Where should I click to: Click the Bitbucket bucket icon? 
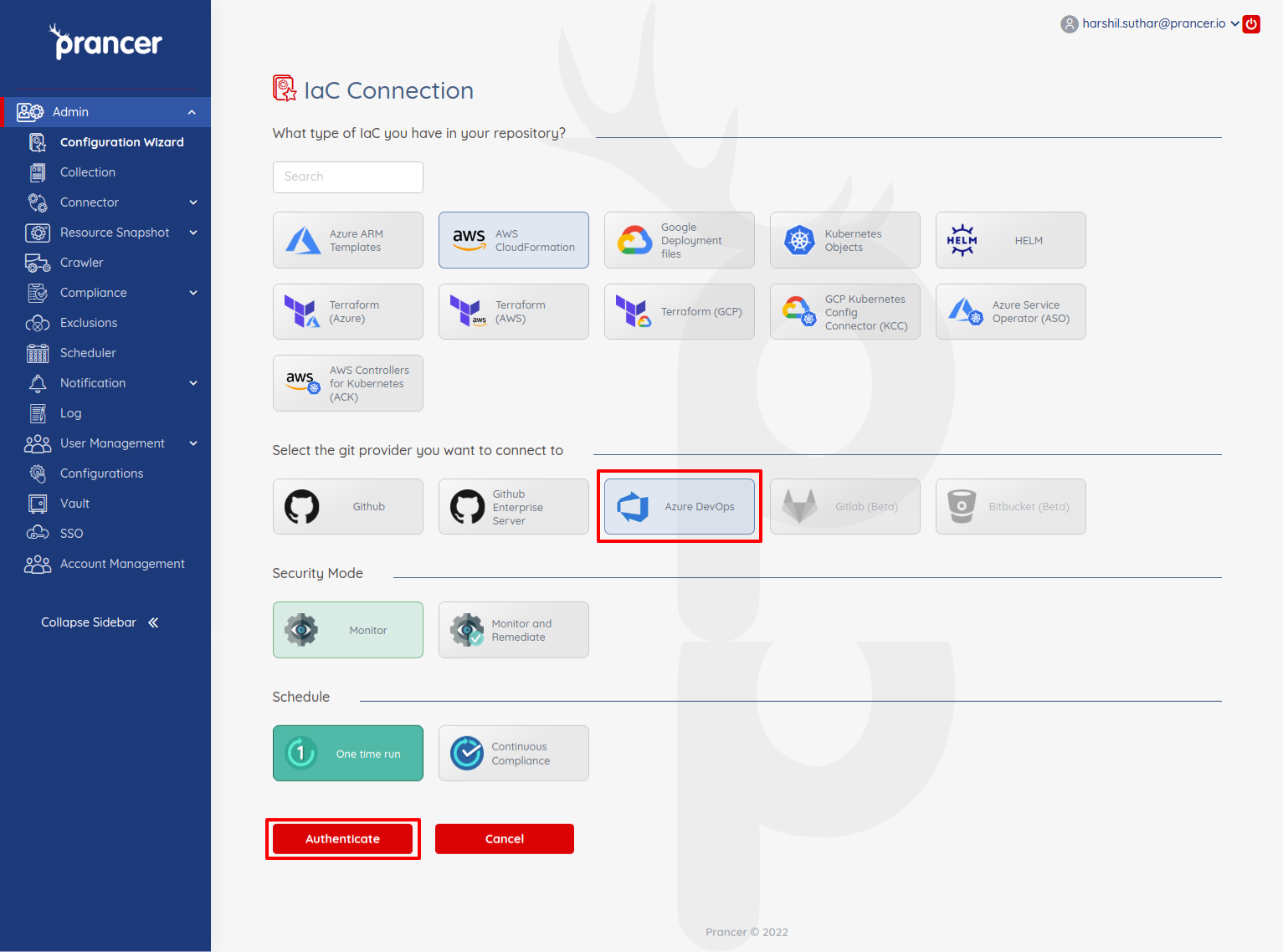[x=962, y=507]
